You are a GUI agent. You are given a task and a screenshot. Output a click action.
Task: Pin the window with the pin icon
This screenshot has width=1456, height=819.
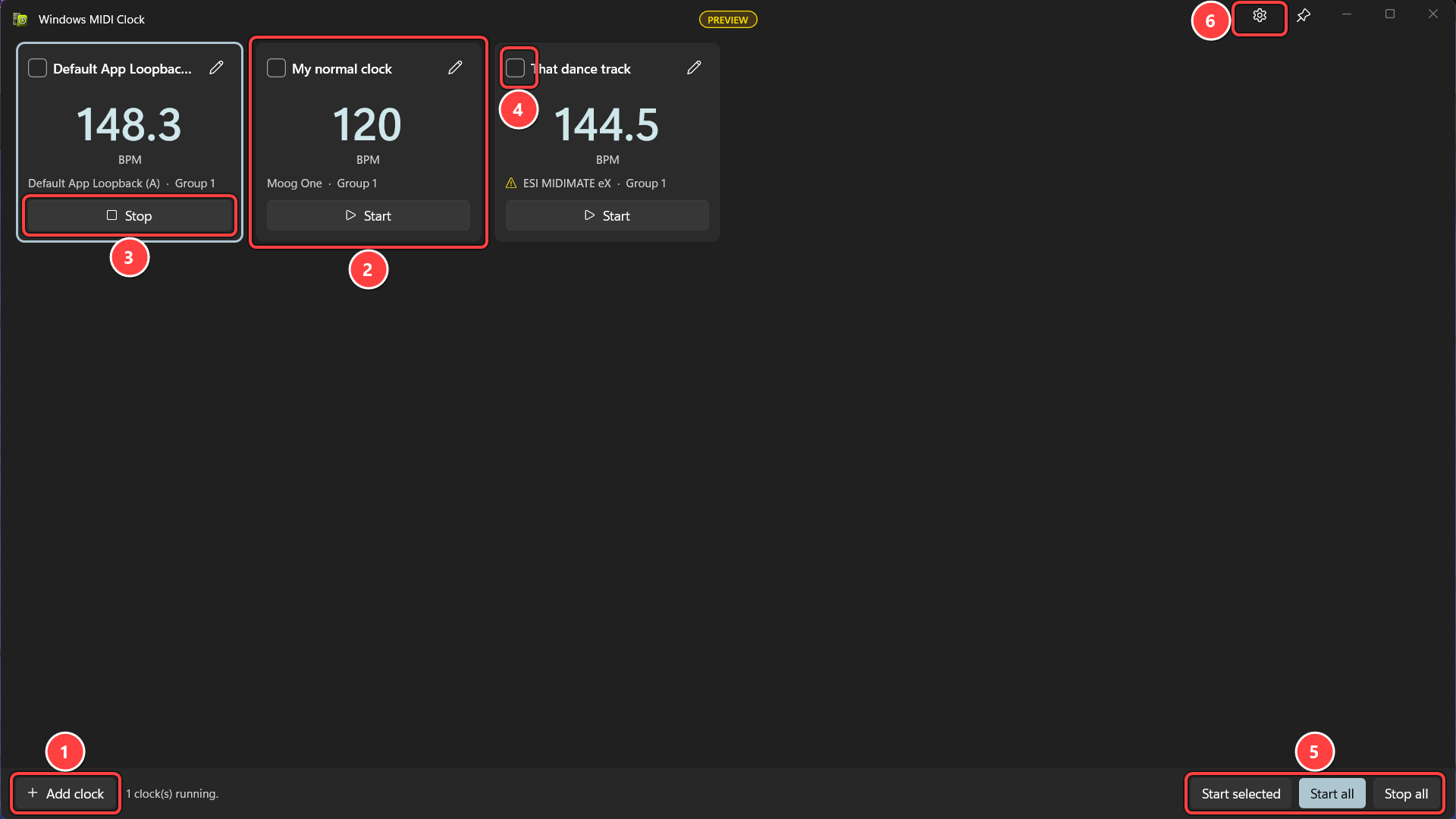tap(1304, 16)
